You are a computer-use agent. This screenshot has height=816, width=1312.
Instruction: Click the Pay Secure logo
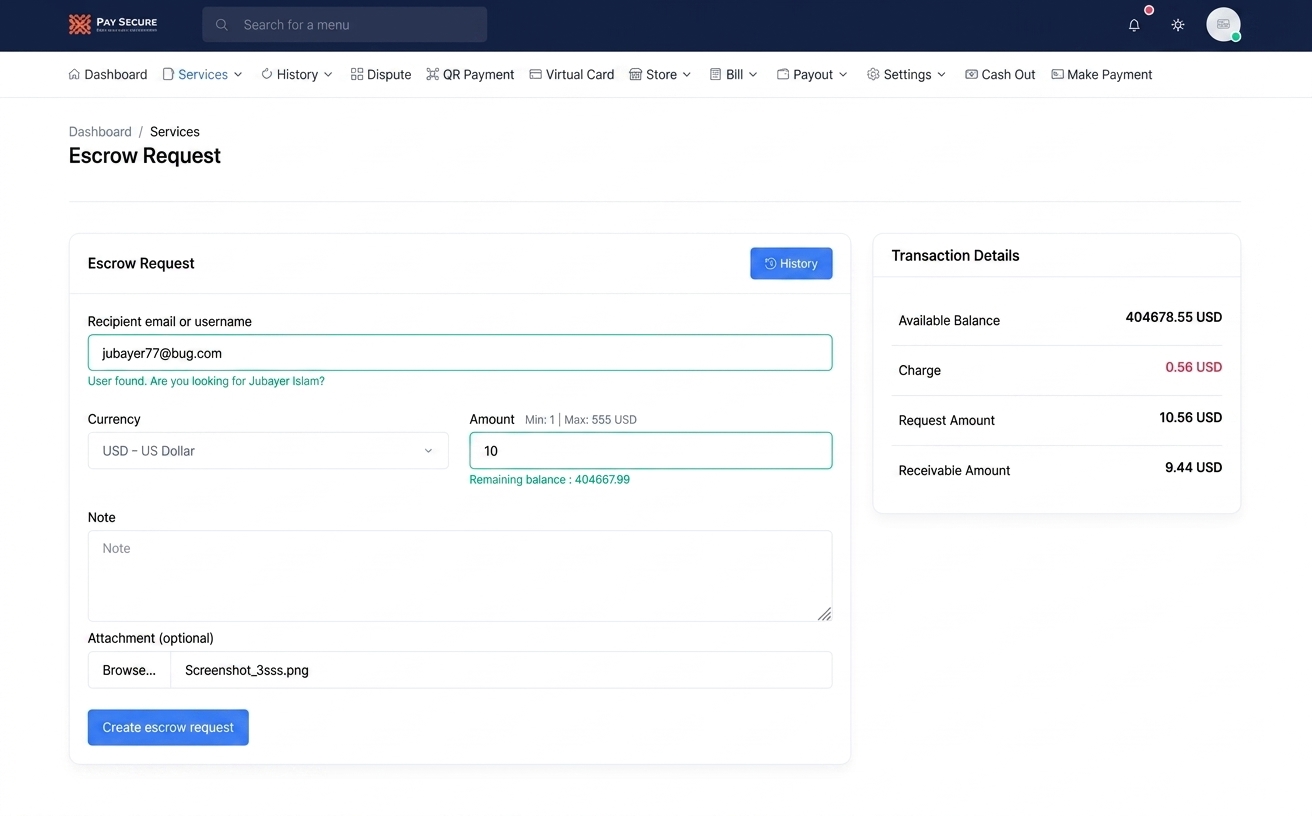pos(113,24)
